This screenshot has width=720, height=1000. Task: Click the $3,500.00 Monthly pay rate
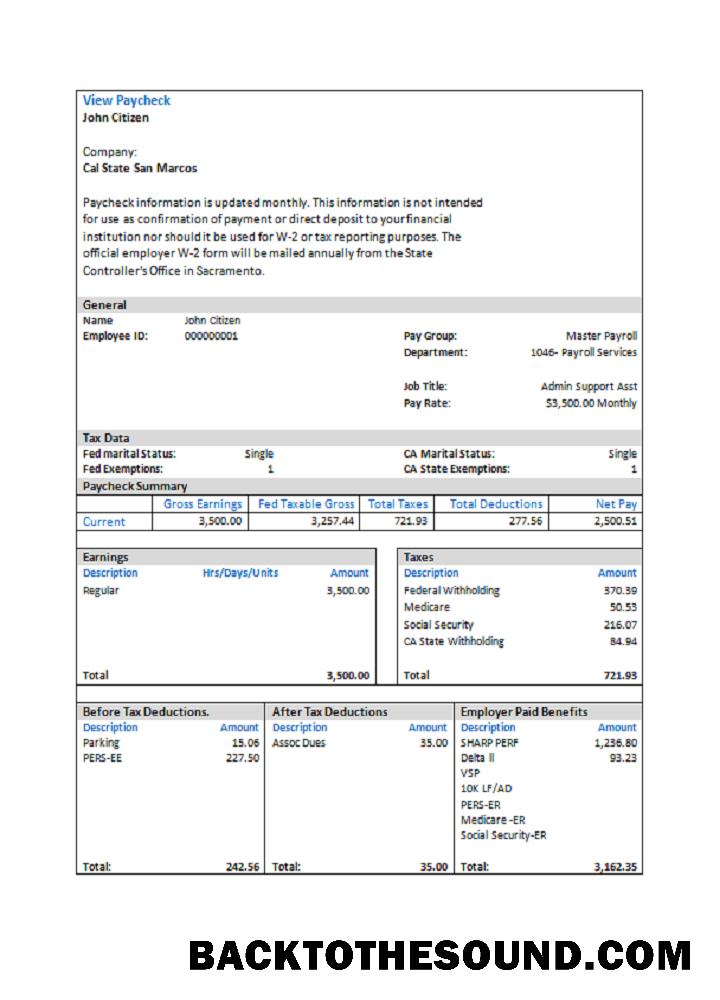(591, 403)
